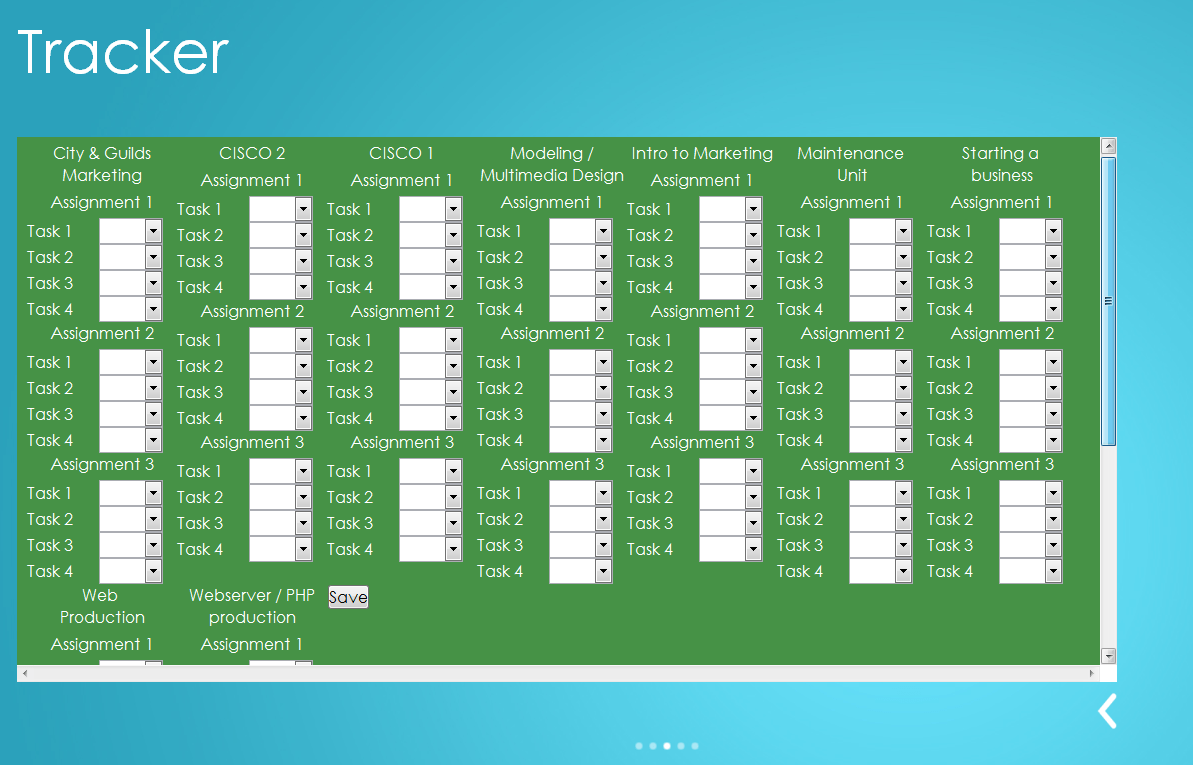The width and height of the screenshot is (1193, 765).
Task: Click the Web Production heading
Action: pyautogui.click(x=102, y=607)
